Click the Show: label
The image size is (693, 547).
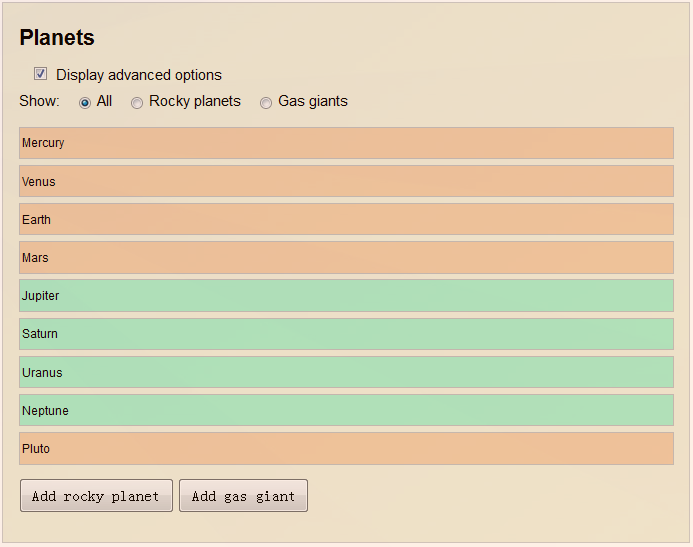point(39,101)
